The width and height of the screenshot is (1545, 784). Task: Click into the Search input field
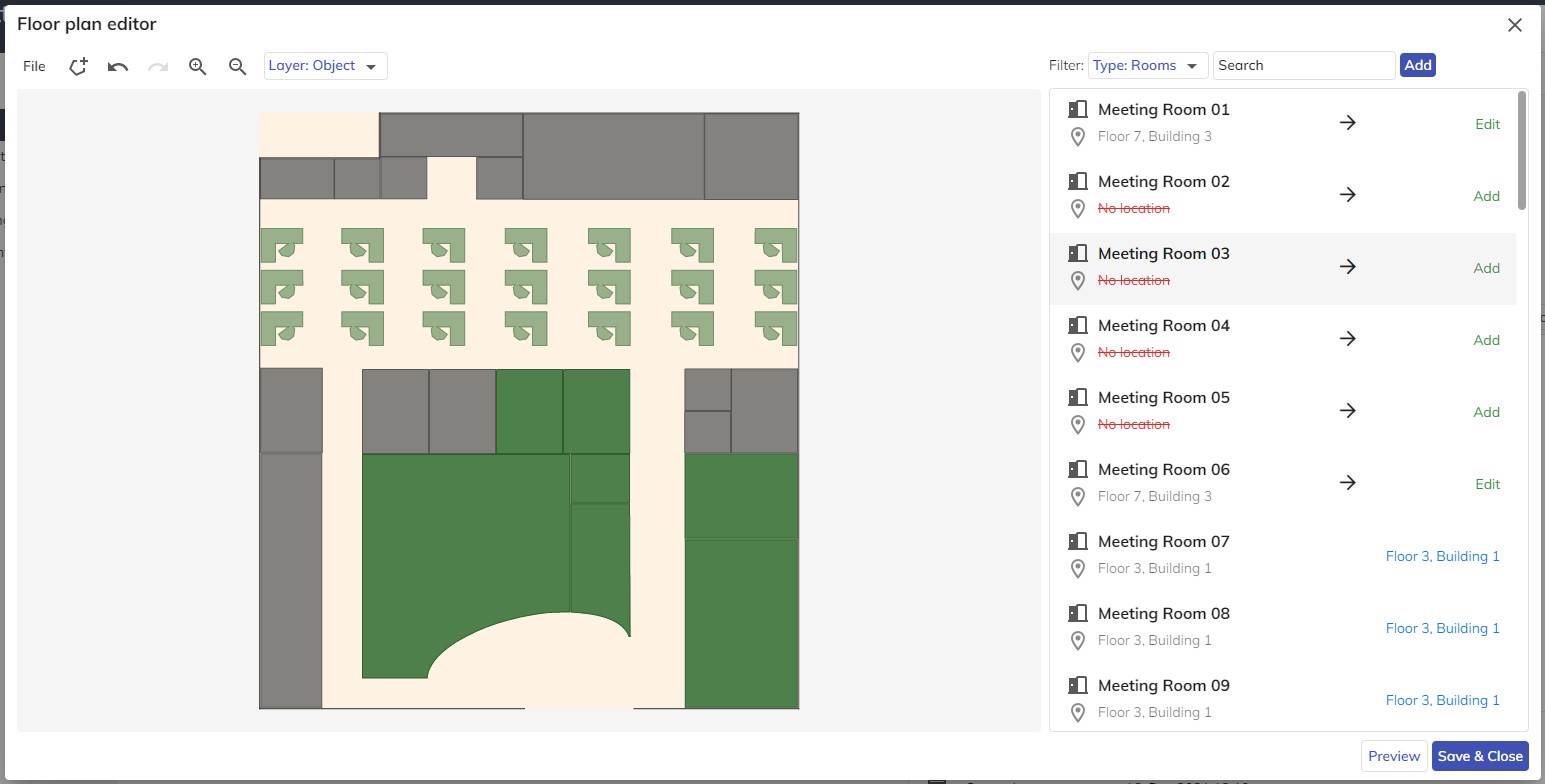point(1303,66)
